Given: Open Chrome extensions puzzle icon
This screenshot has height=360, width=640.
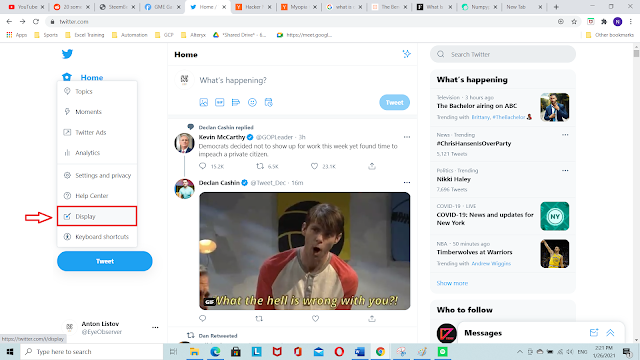Looking at the screenshot, I should coord(604,22).
